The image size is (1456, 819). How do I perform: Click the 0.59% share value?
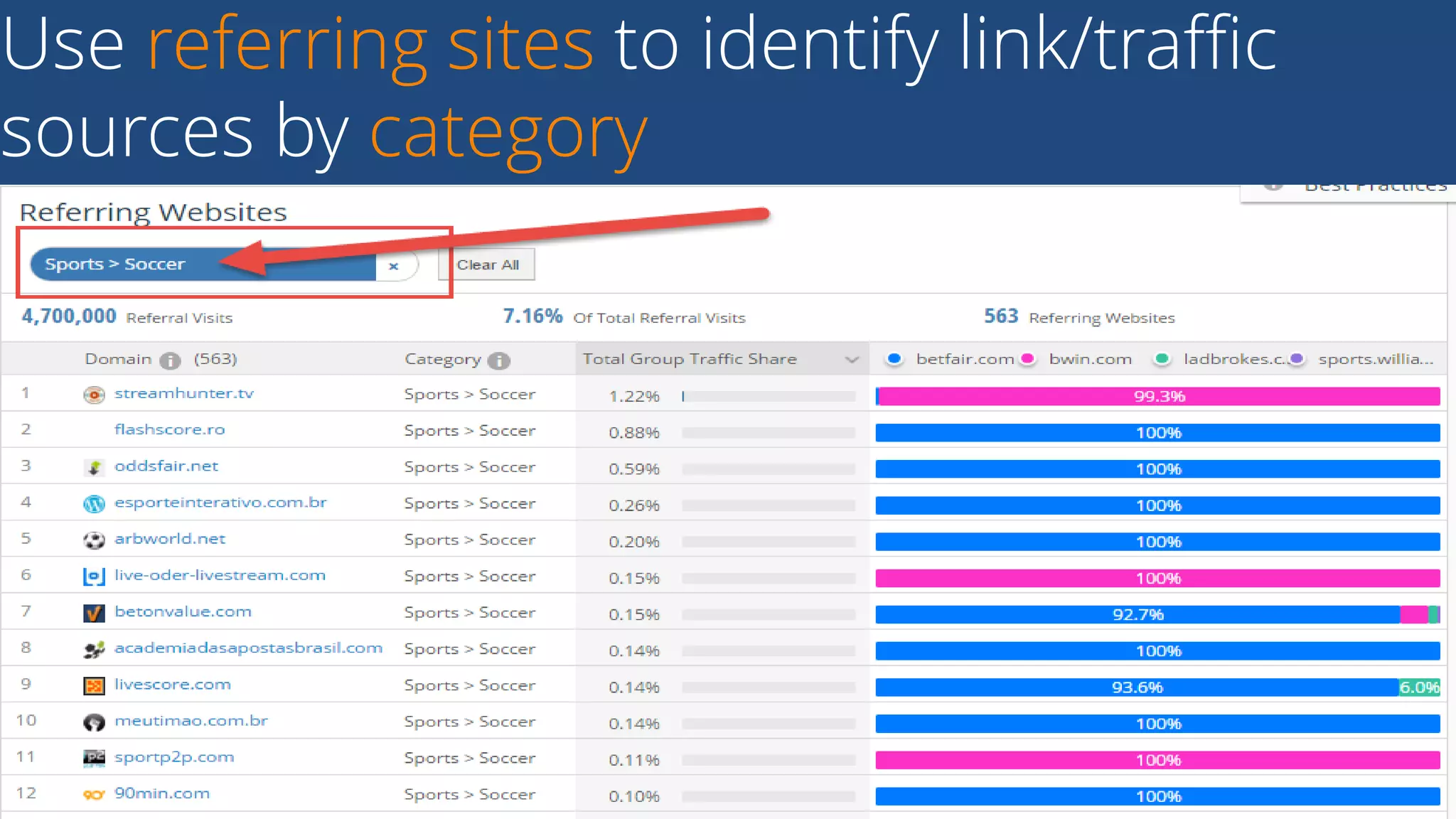(x=634, y=469)
